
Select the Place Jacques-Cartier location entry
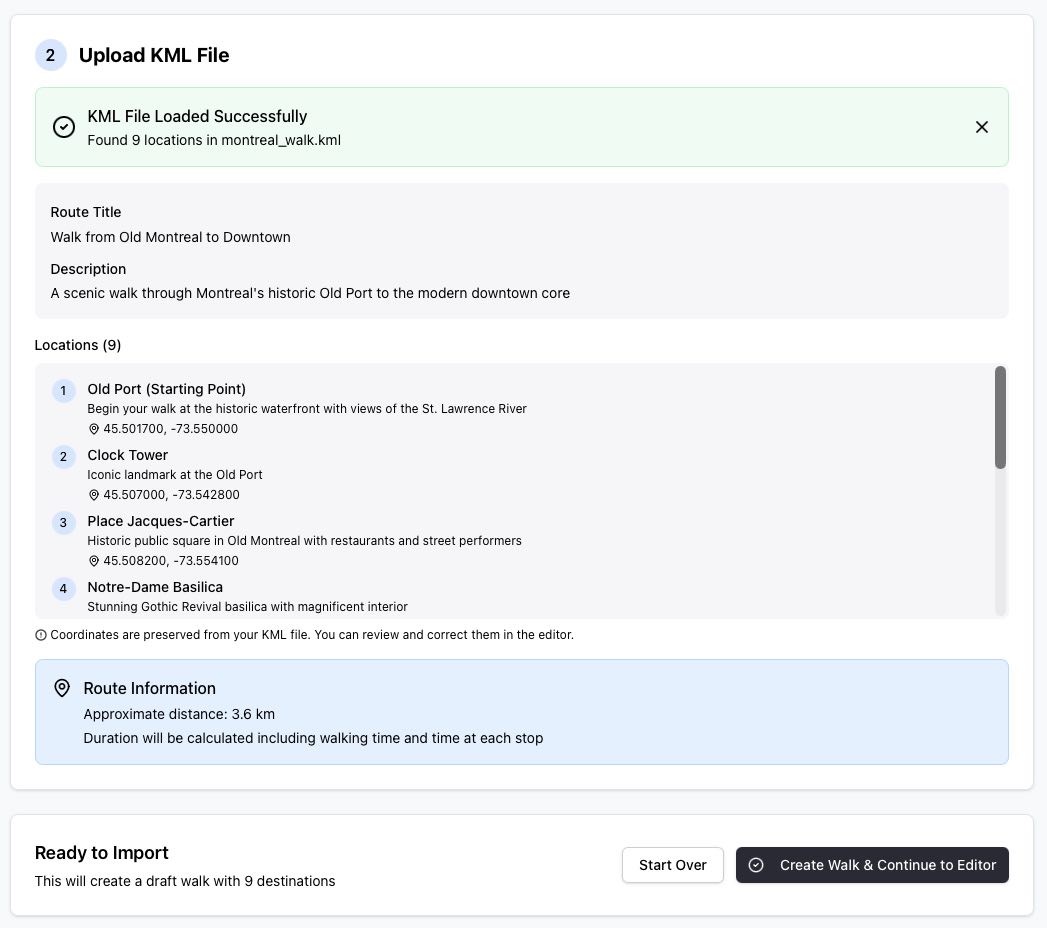click(x=160, y=521)
